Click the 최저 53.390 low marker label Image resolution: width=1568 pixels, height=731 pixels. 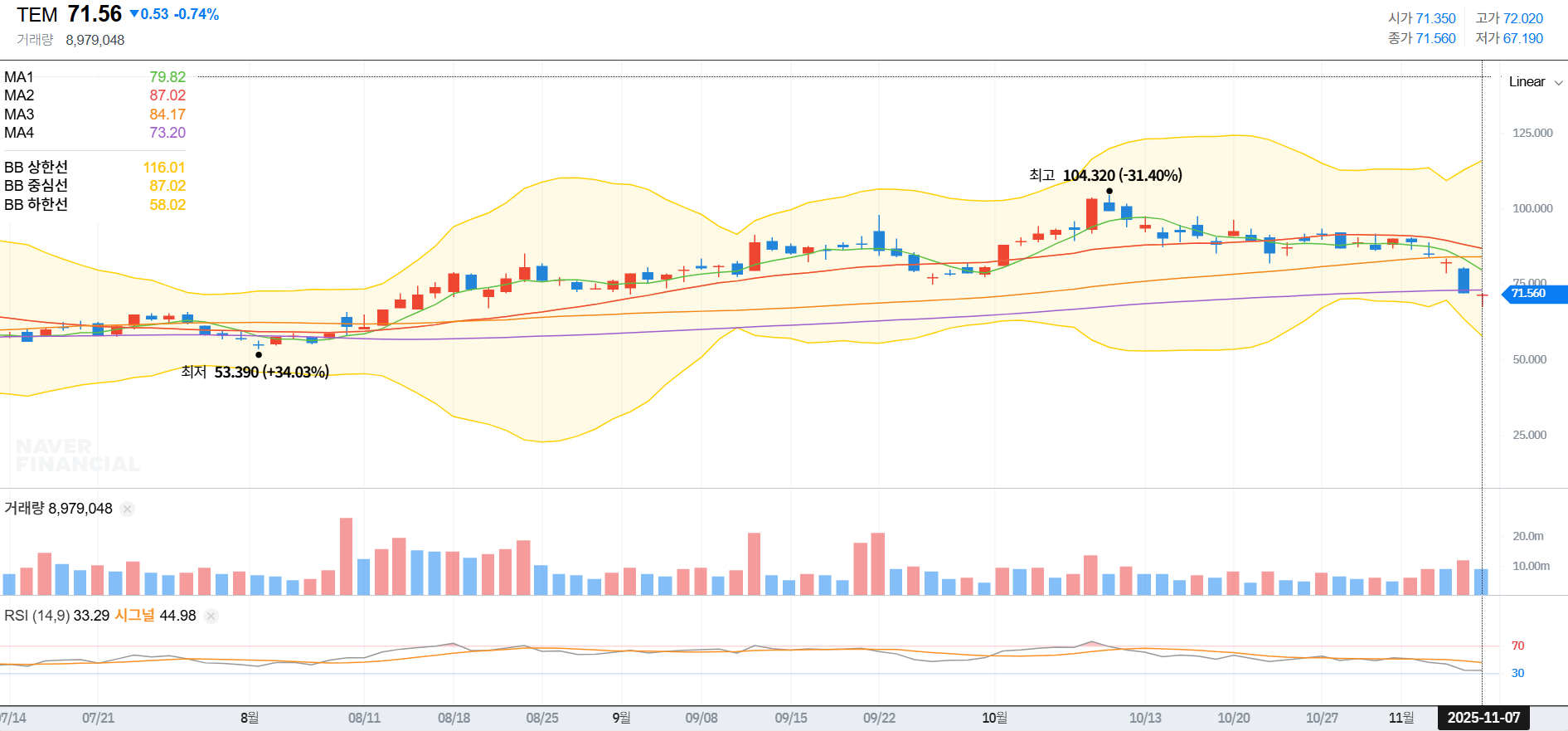pos(255,372)
